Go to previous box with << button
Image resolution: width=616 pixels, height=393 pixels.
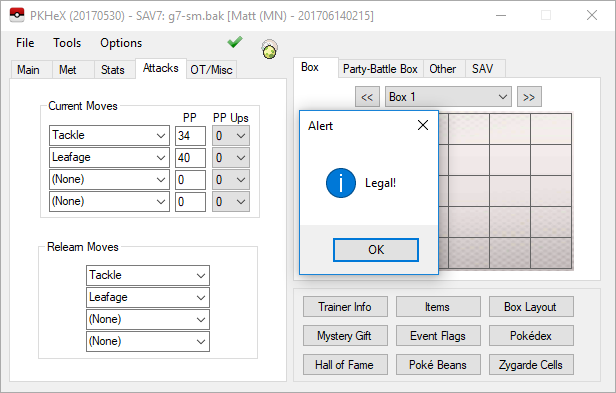click(x=367, y=97)
